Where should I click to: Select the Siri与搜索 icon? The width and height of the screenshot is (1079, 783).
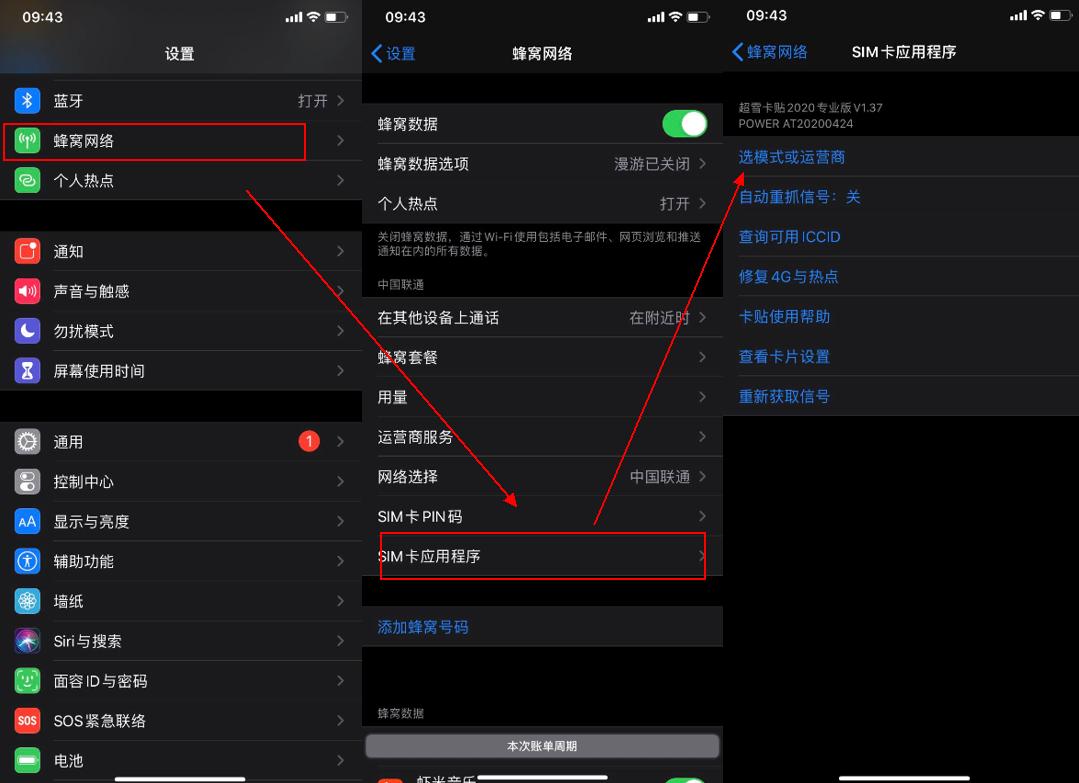[x=27, y=640]
